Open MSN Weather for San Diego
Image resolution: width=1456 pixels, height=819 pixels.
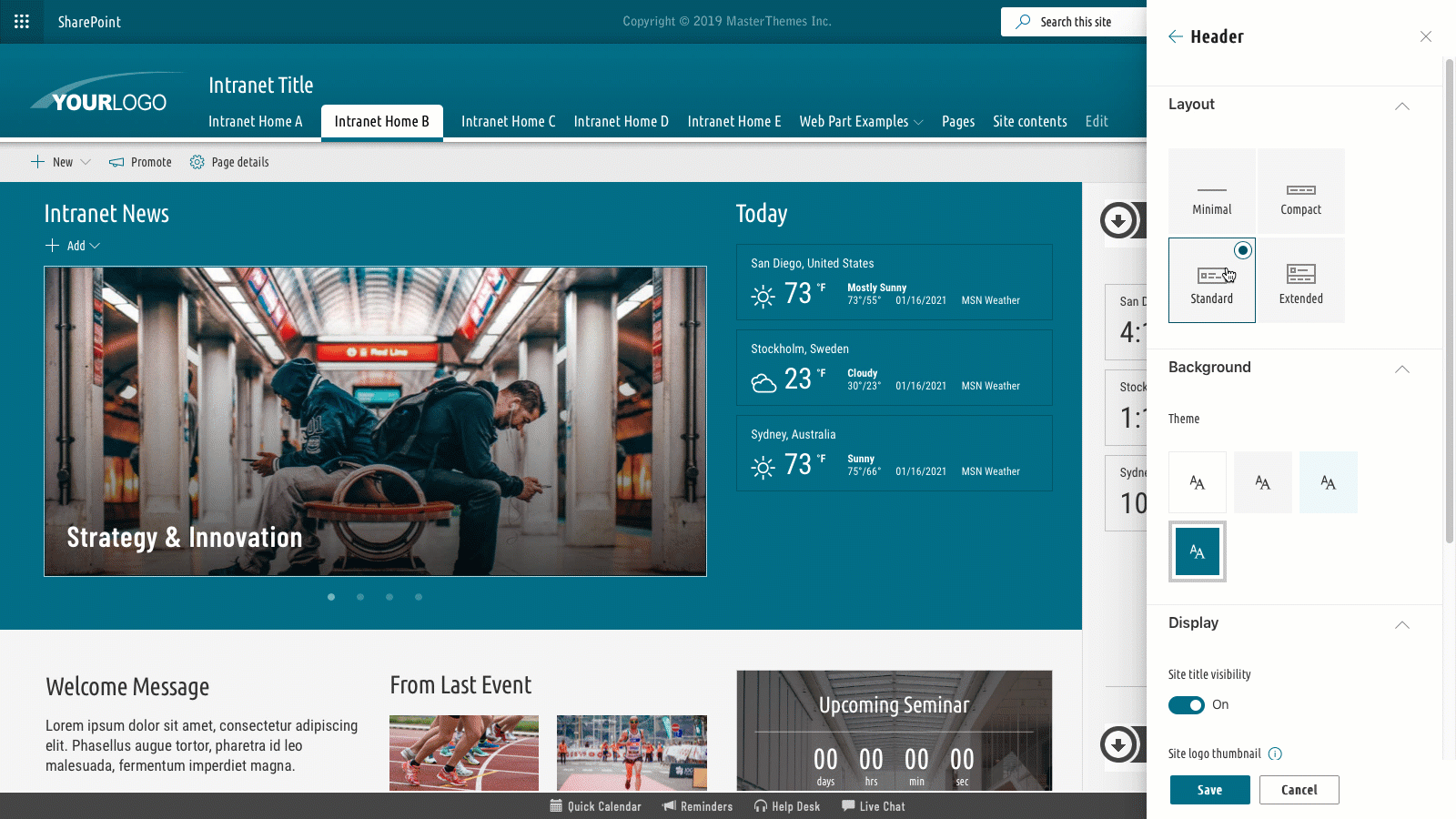(x=990, y=300)
